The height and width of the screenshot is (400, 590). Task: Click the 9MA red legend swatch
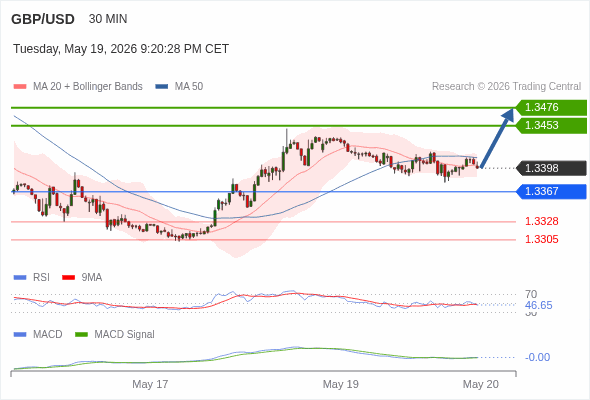68,278
